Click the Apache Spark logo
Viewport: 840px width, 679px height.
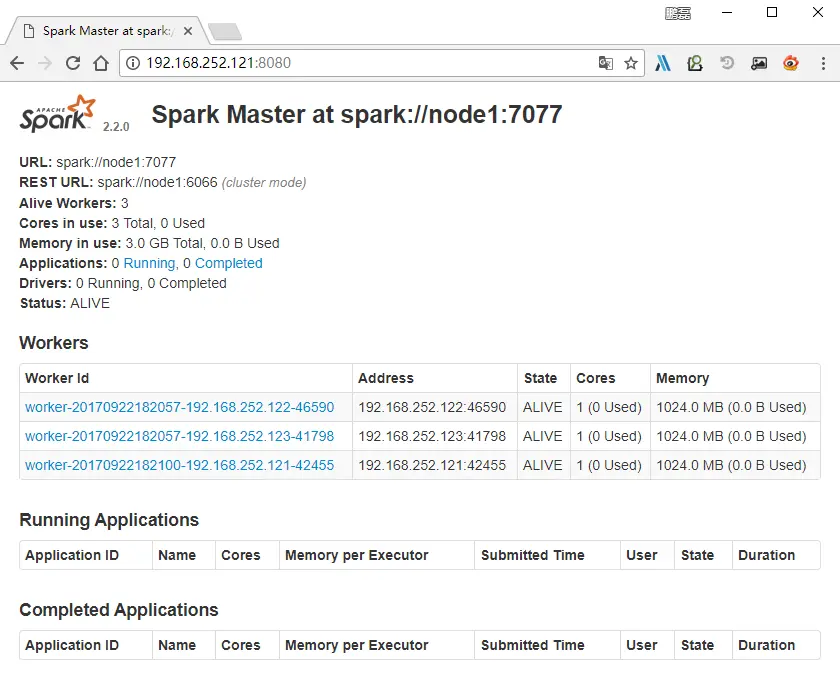click(x=58, y=114)
